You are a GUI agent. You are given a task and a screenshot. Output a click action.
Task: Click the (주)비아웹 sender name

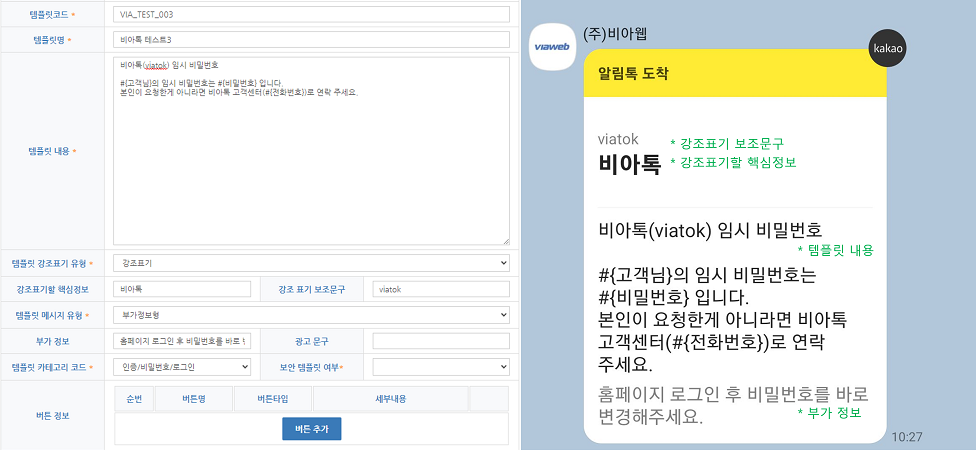tap(615, 34)
